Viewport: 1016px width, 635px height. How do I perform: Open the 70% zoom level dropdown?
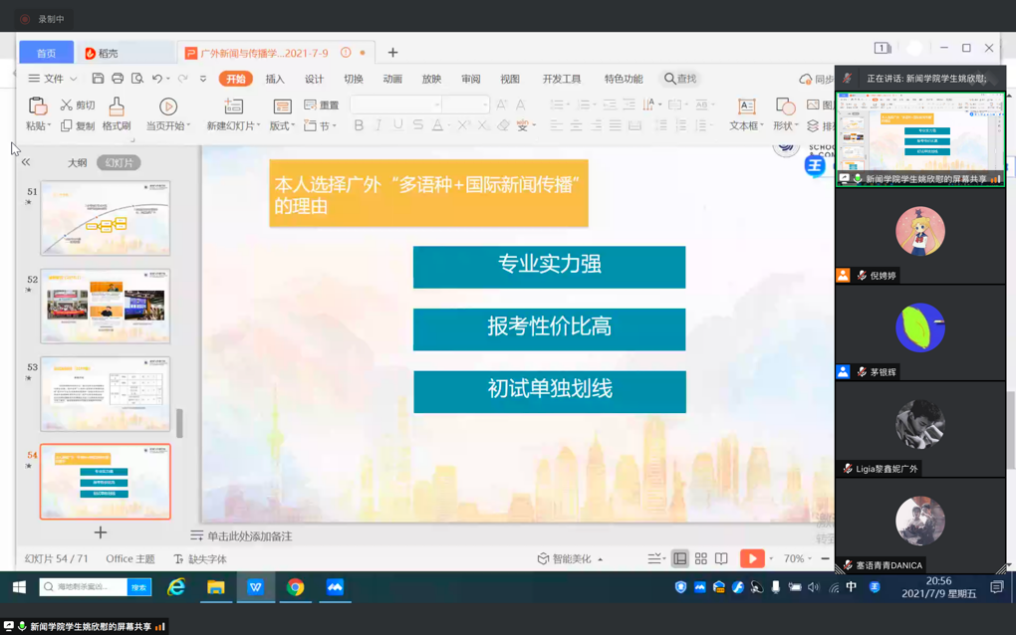pyautogui.click(x=796, y=559)
